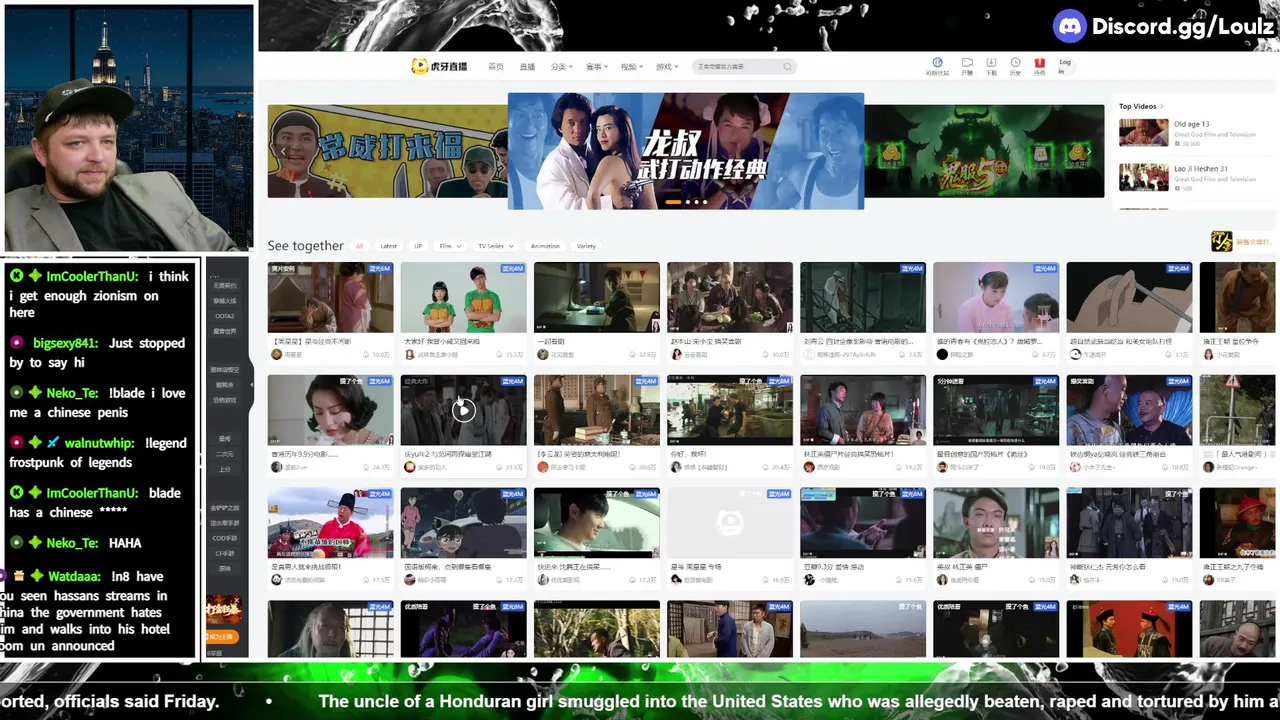Open the 周星星 first video thumbnail
Viewport: 1280px width, 720px height.
(x=330, y=297)
